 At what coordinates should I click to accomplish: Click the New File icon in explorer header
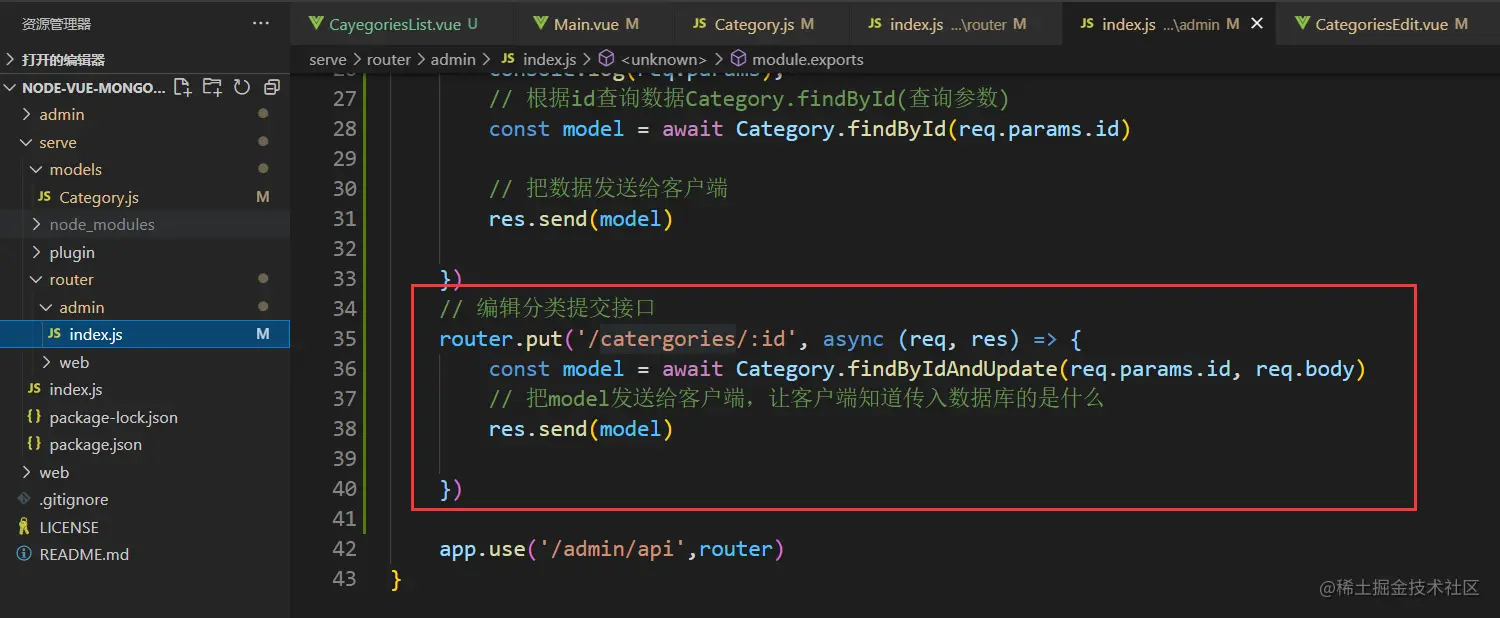coord(182,87)
